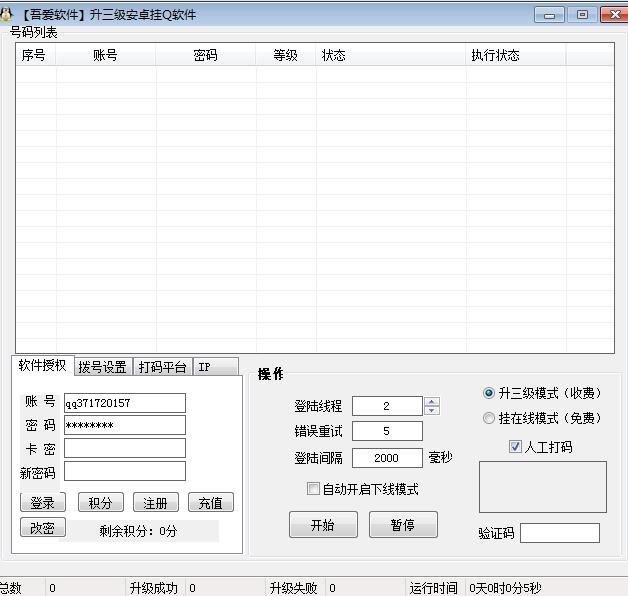628x596 pixels.
Task: Focus the 账号 input field
Action: [125, 403]
